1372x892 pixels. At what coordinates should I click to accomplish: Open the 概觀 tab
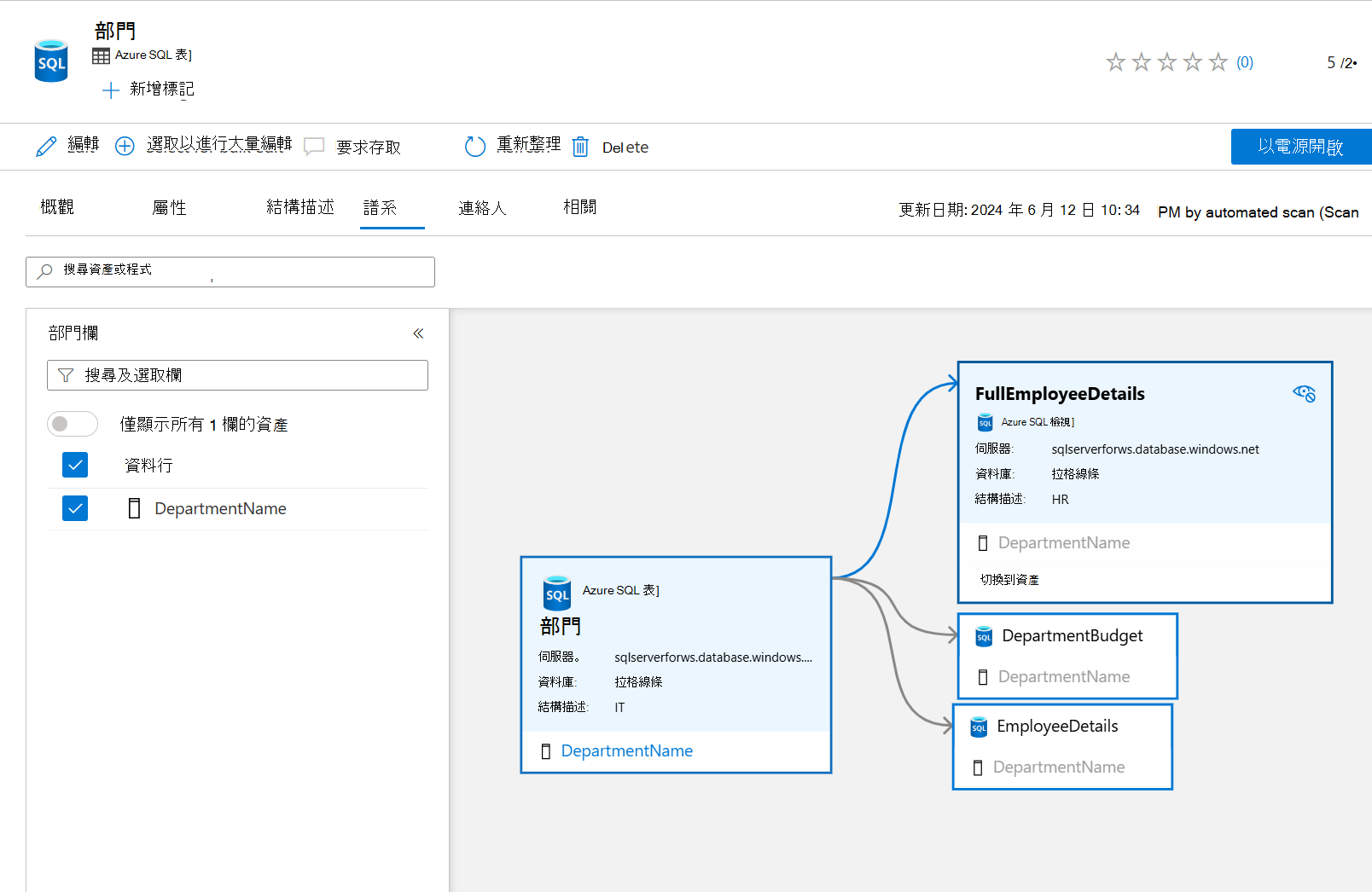[56, 206]
